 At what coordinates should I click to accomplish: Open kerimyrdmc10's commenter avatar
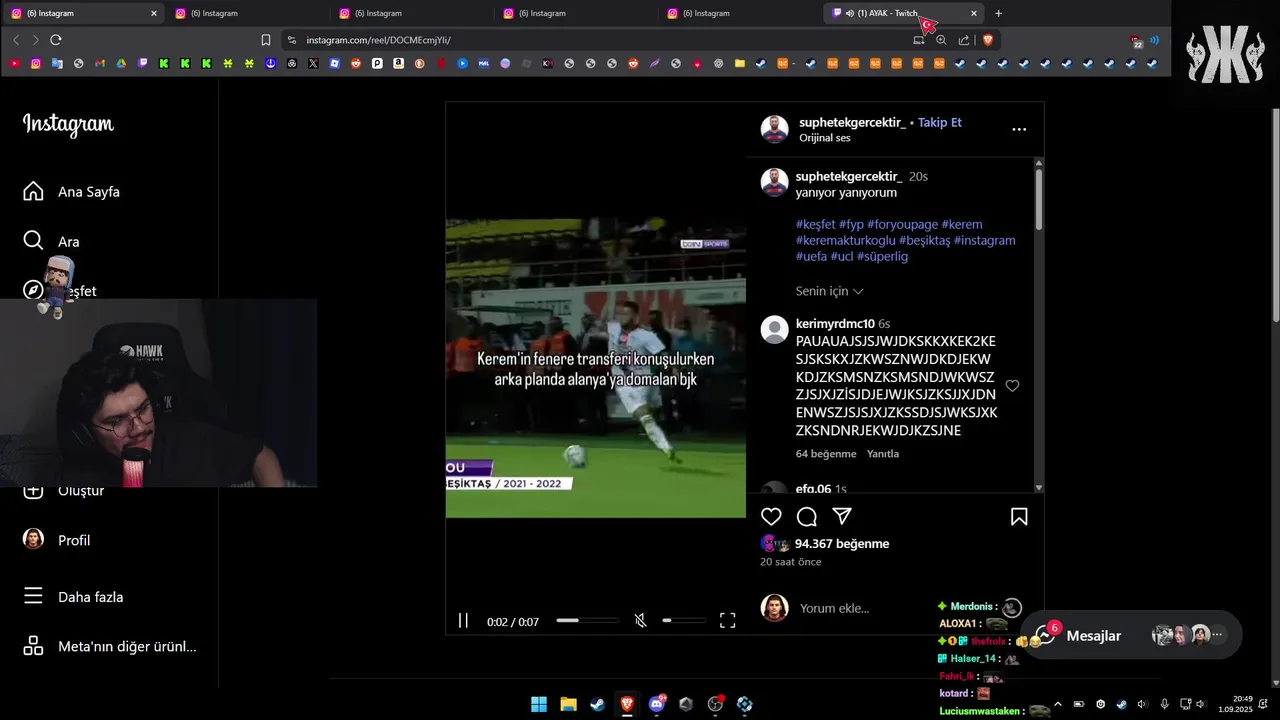coord(775,330)
